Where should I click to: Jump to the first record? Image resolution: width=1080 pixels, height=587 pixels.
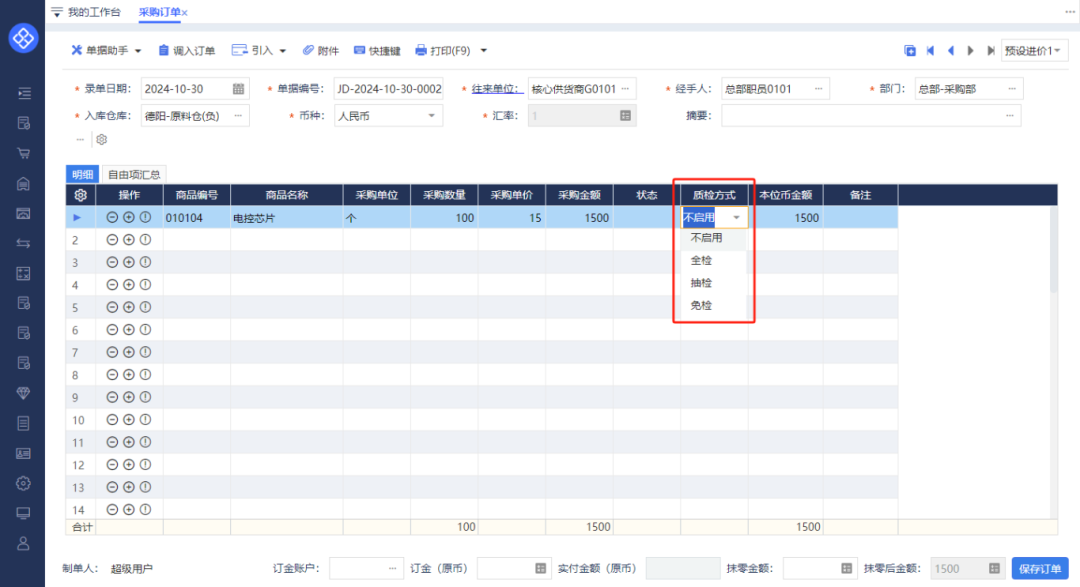pos(931,50)
